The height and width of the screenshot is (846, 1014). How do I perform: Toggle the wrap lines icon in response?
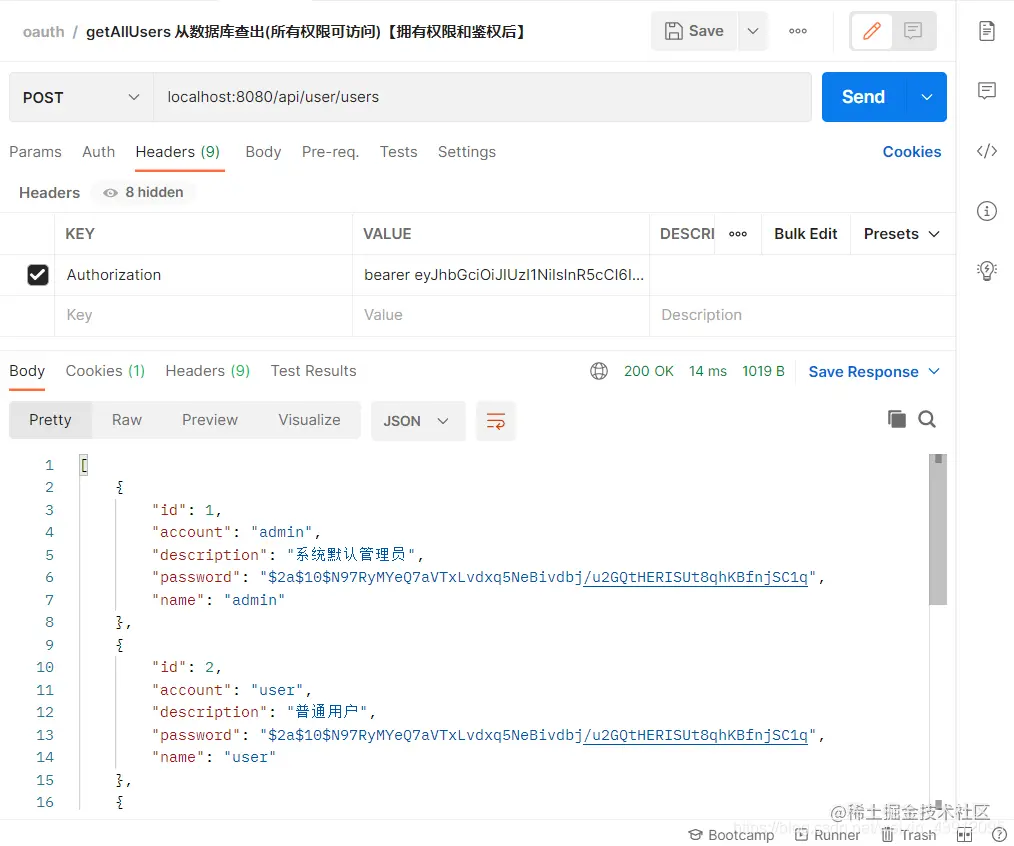pyautogui.click(x=495, y=421)
